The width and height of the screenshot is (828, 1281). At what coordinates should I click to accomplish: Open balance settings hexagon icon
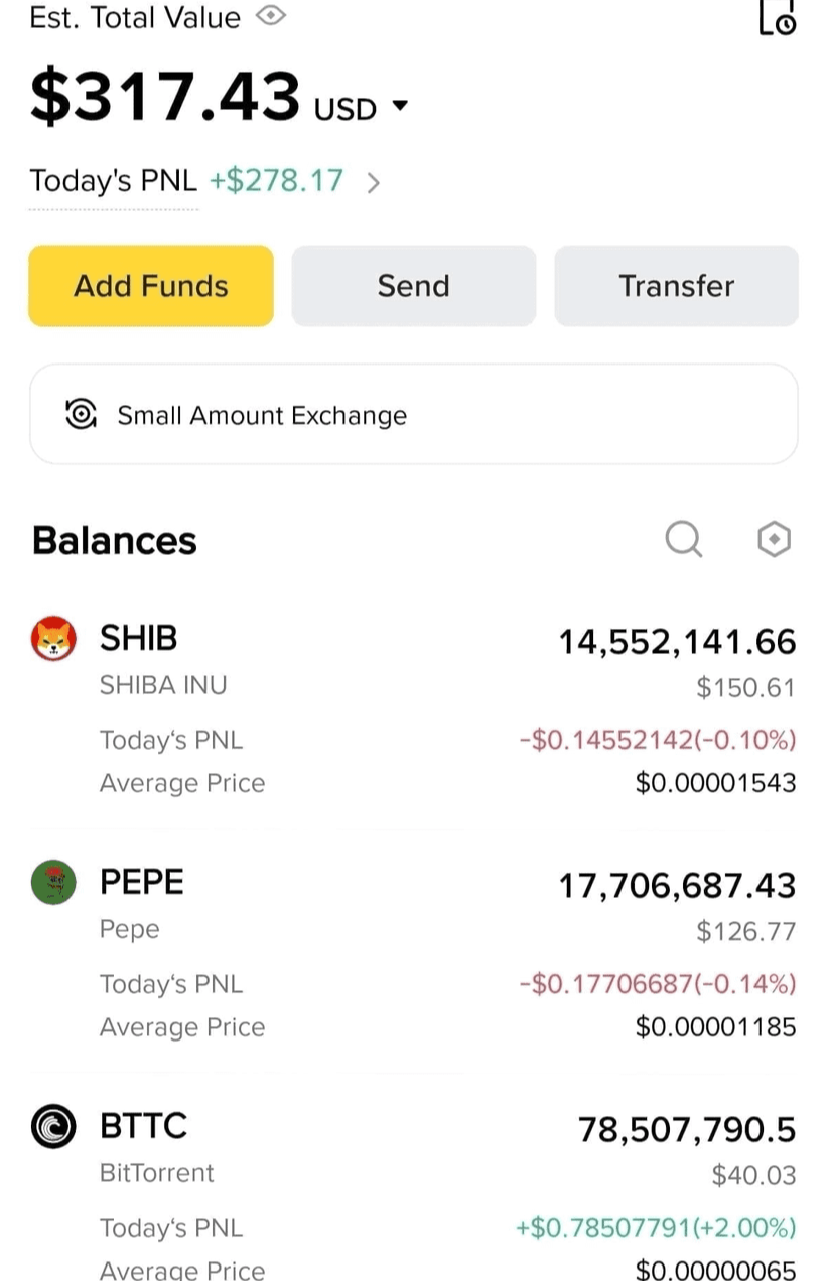point(774,540)
